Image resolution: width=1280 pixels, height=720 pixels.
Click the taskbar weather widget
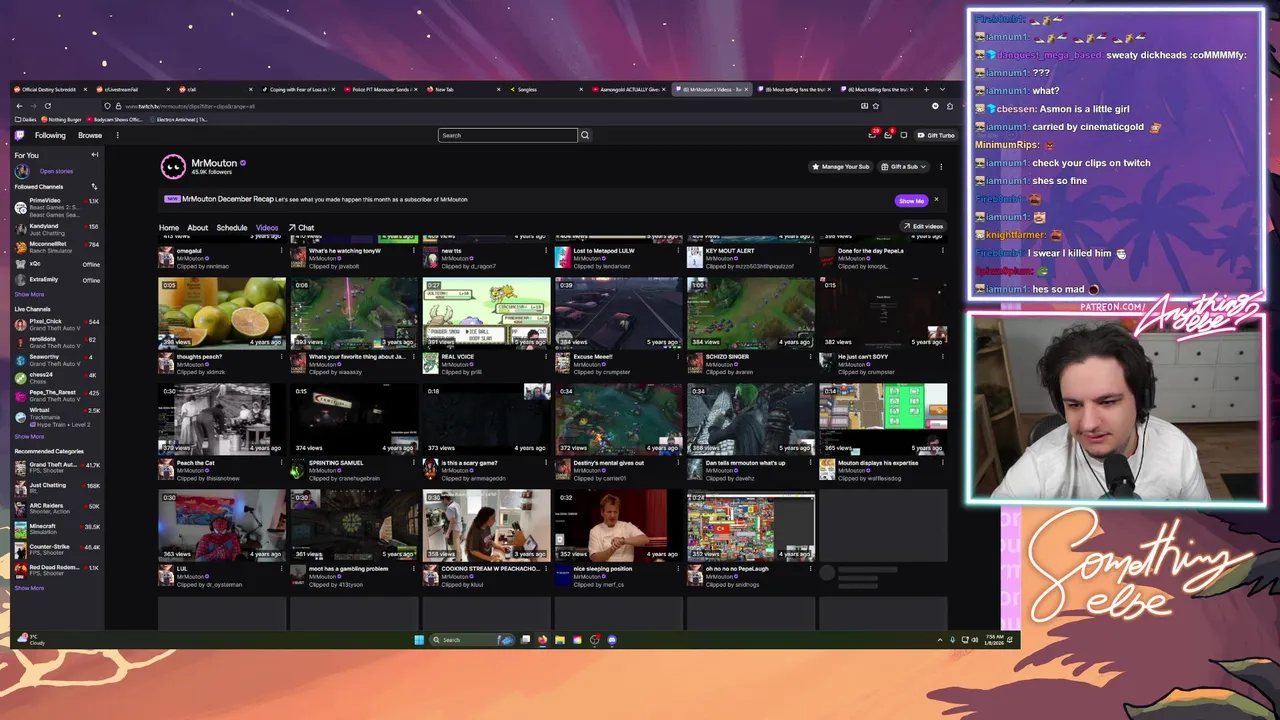pyautogui.click(x=32, y=640)
